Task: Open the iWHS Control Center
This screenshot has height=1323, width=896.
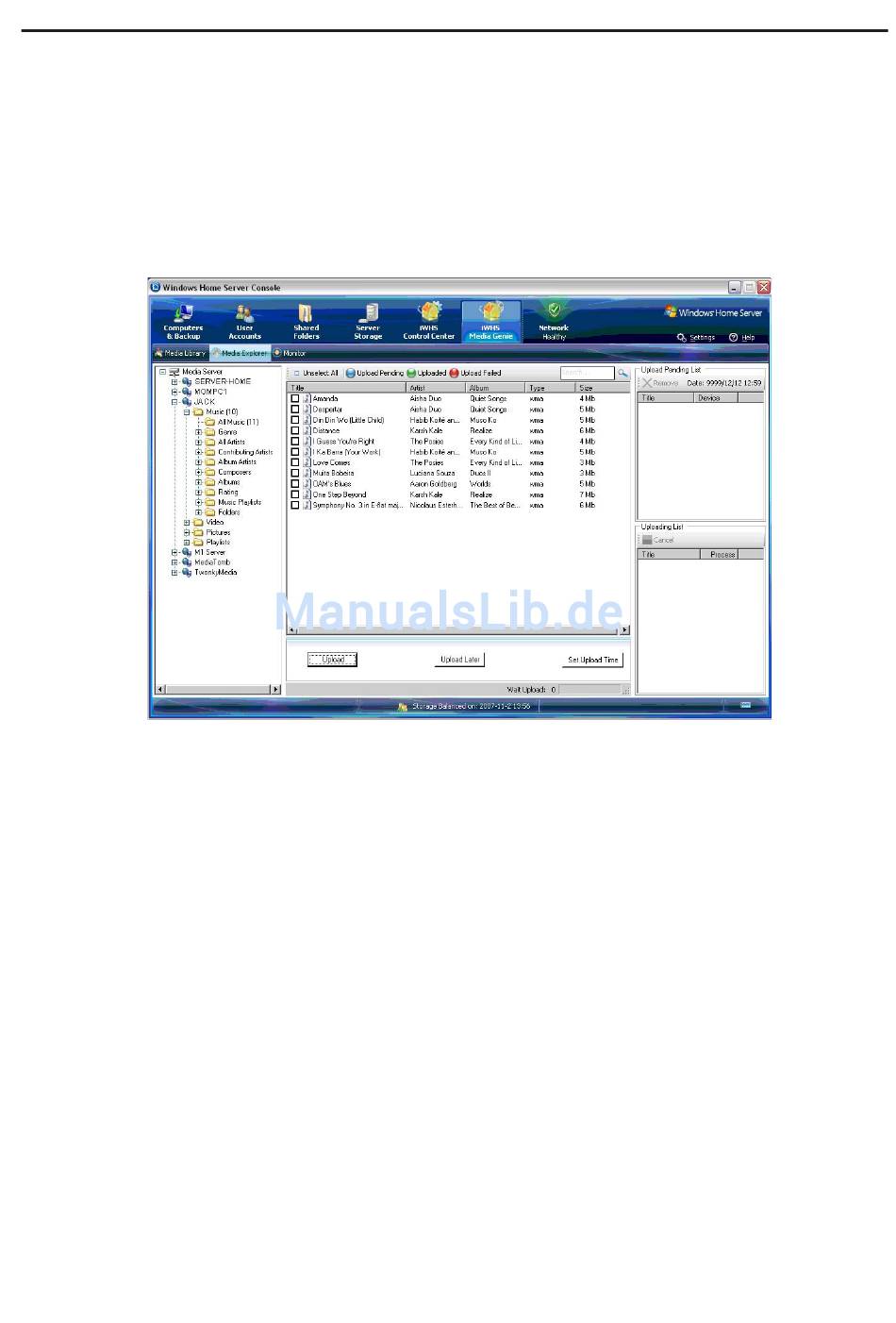Action: pos(429,321)
